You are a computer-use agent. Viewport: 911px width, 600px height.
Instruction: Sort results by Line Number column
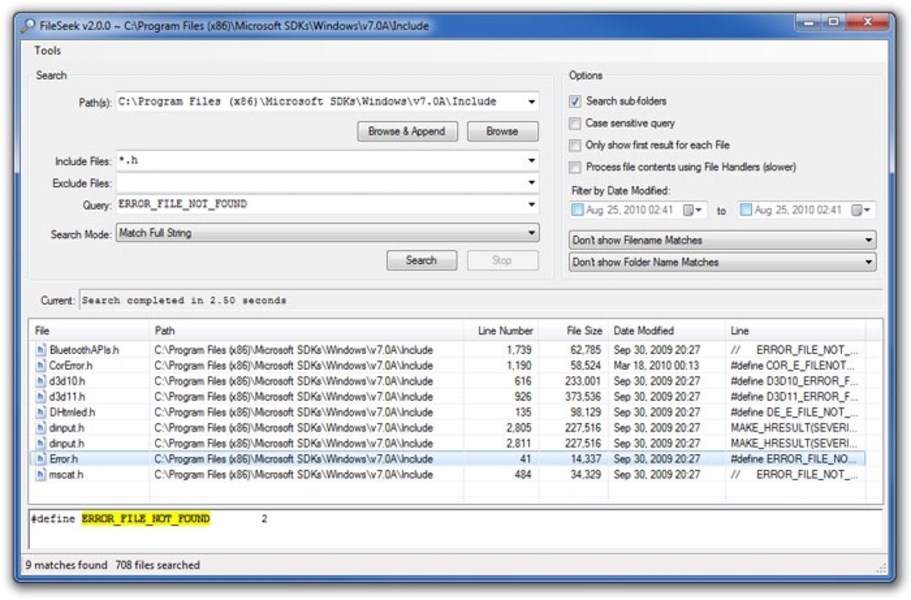[x=505, y=330]
